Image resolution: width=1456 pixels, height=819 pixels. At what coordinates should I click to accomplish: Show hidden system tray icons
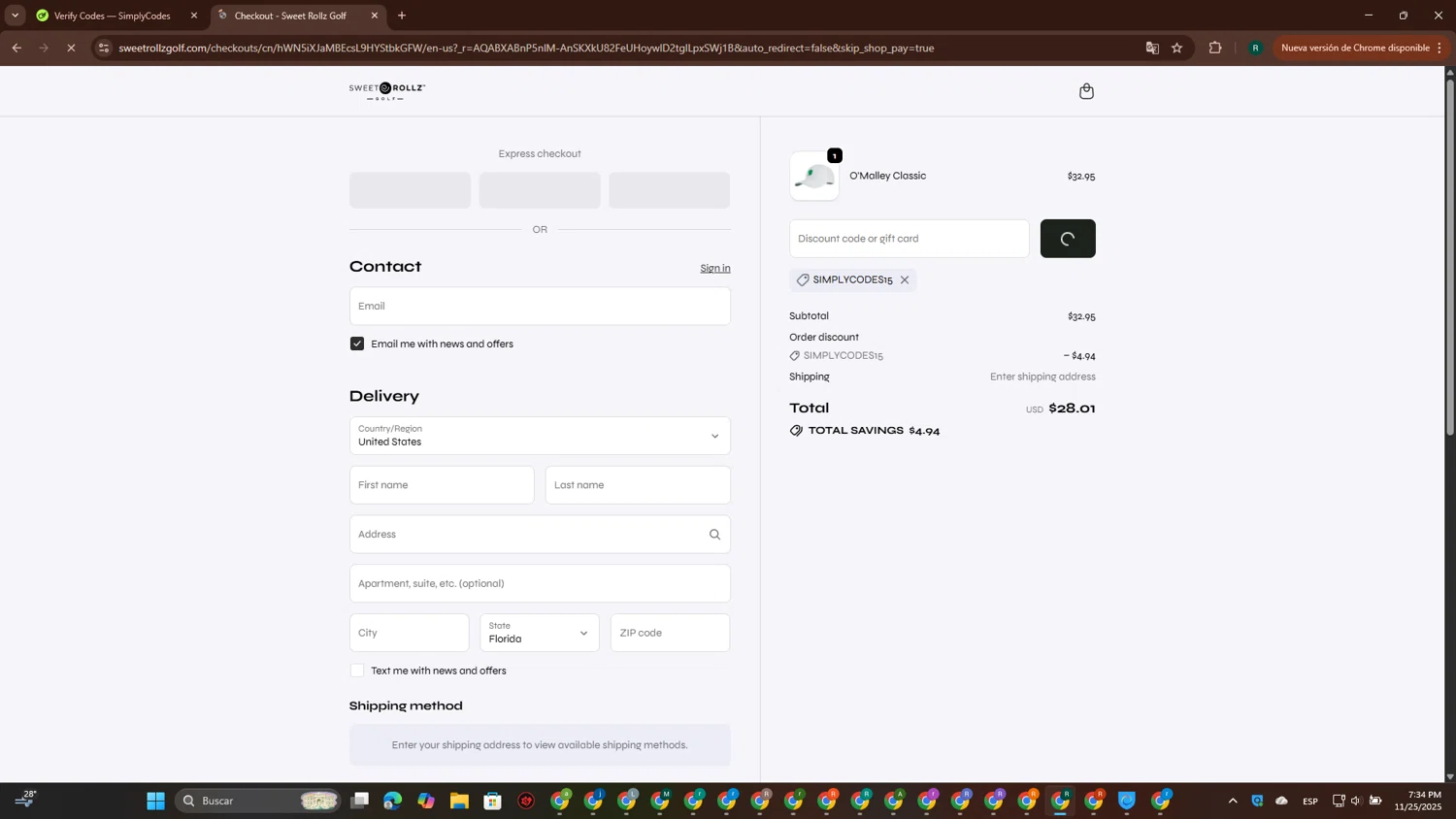pyautogui.click(x=1233, y=801)
